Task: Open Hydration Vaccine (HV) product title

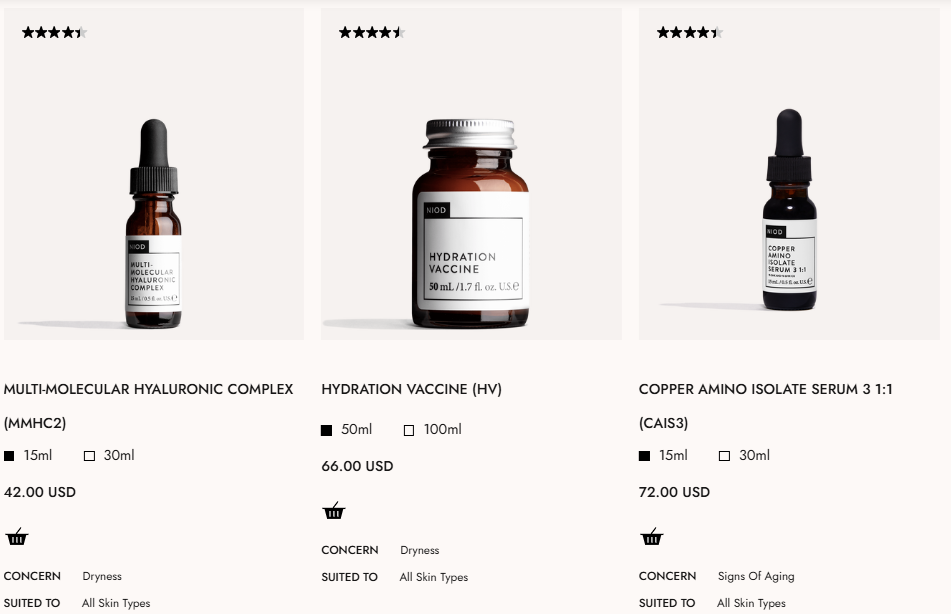Action: (x=412, y=389)
